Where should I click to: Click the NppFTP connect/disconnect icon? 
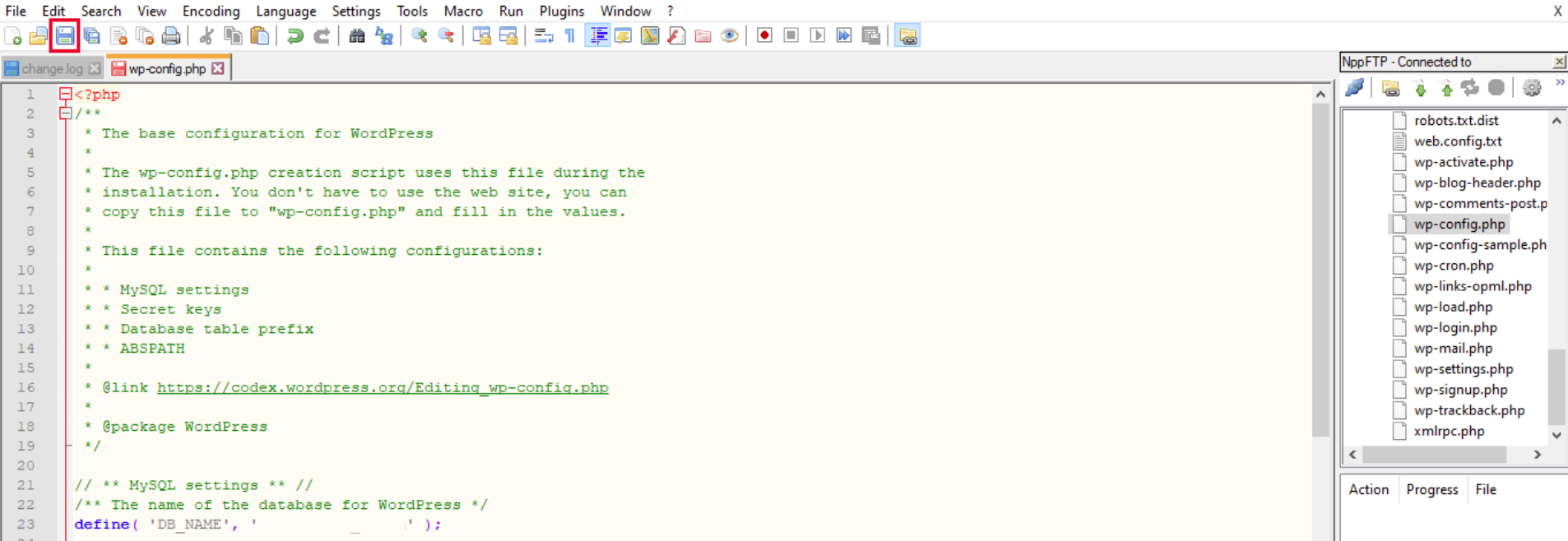click(1355, 88)
